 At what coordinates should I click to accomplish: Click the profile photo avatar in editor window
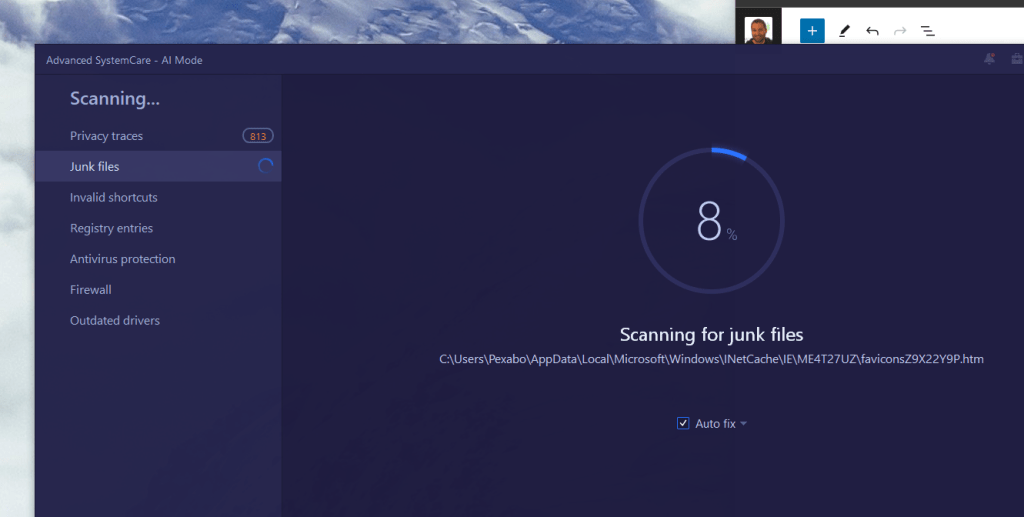click(x=758, y=31)
